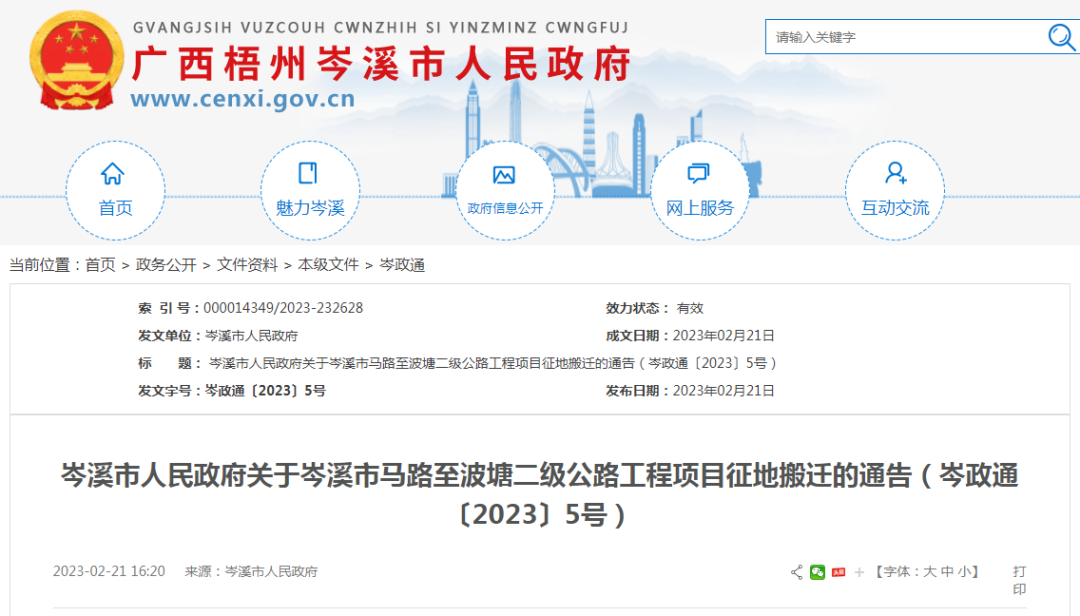Share the article via WeChat icon
The height and width of the screenshot is (616, 1080).
click(818, 572)
